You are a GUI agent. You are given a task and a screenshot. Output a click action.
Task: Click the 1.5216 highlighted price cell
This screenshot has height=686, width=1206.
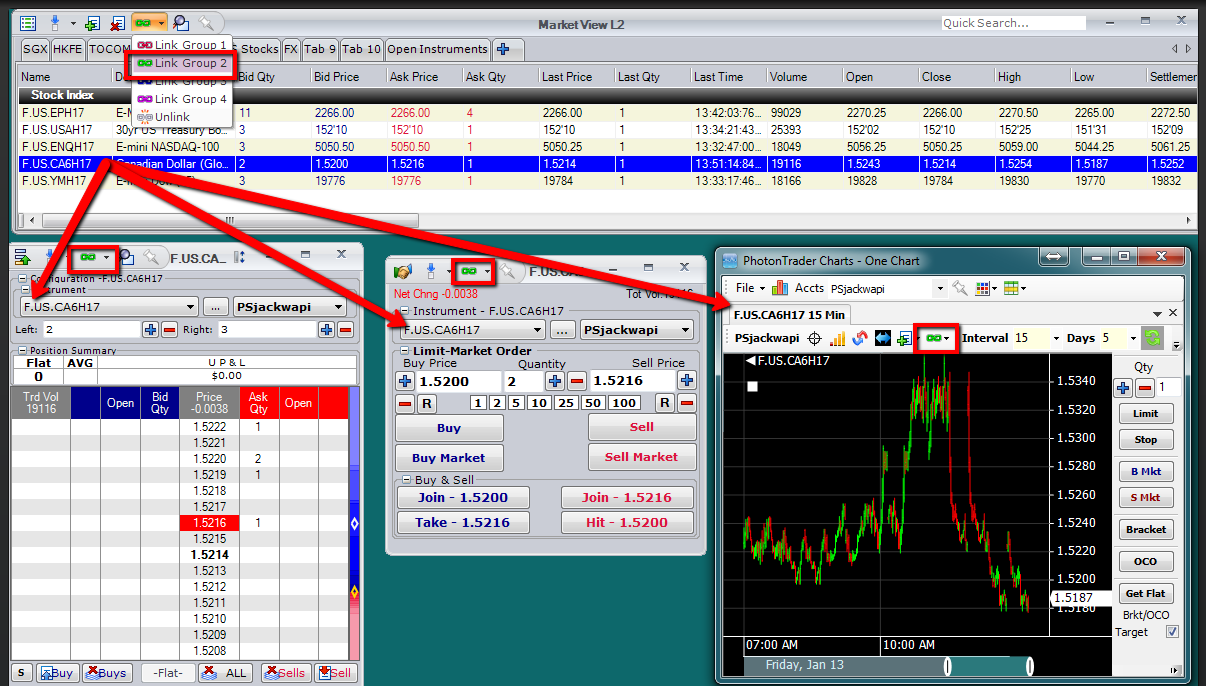210,523
